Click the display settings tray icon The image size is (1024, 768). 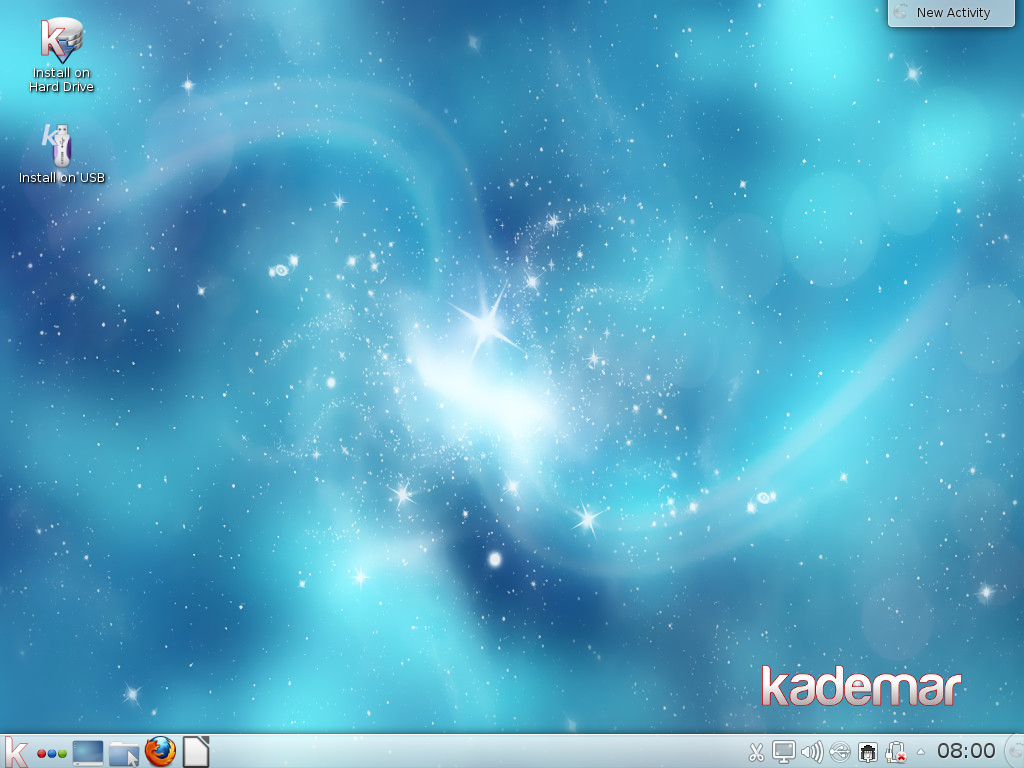coord(784,752)
